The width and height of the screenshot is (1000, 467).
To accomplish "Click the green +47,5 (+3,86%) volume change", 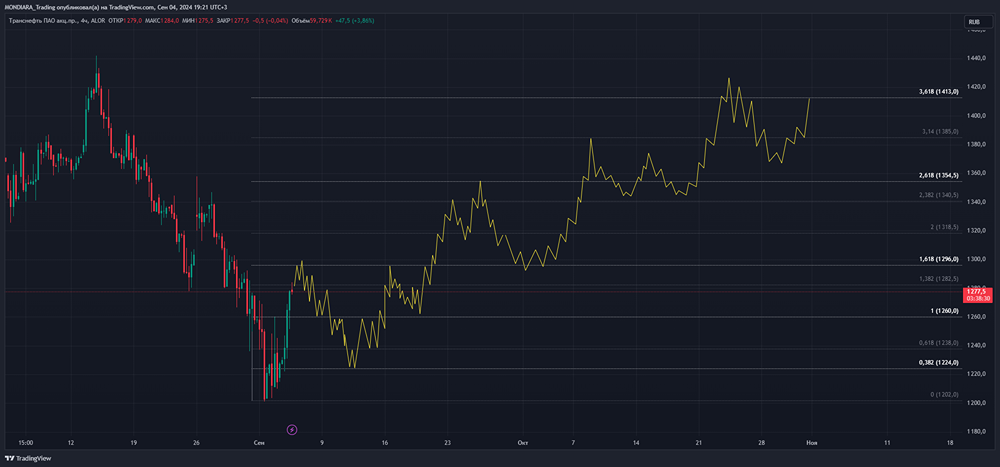I will pos(355,21).
